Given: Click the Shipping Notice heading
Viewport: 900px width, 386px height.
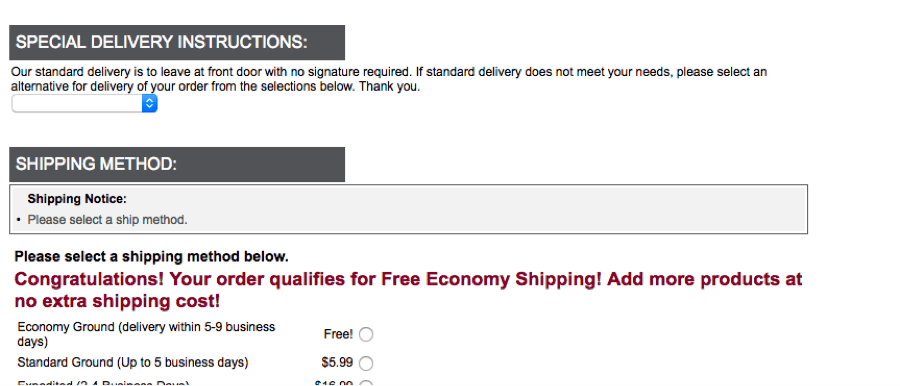Looking at the screenshot, I should tap(77, 199).
